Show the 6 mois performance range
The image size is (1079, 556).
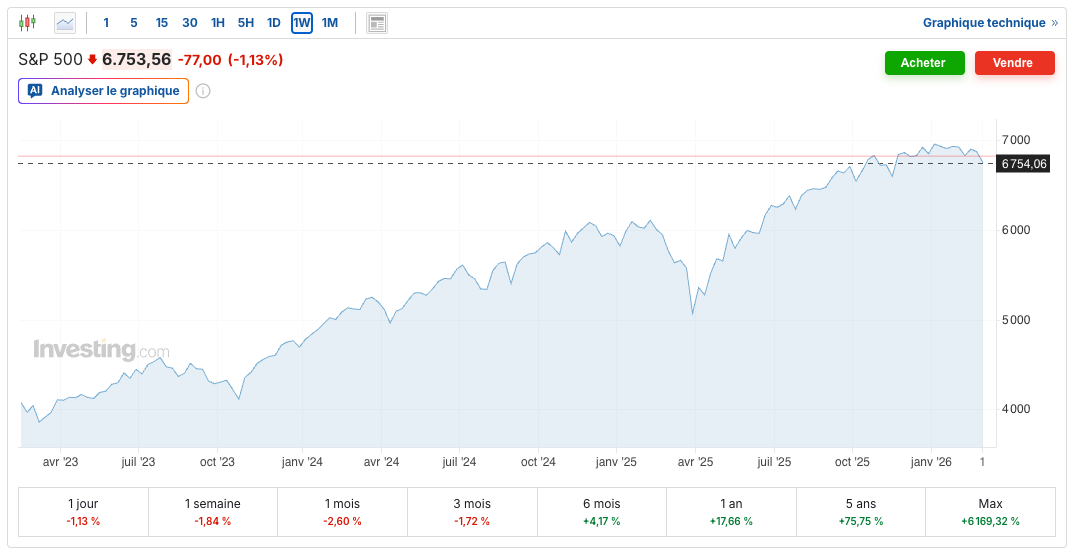tap(602, 512)
